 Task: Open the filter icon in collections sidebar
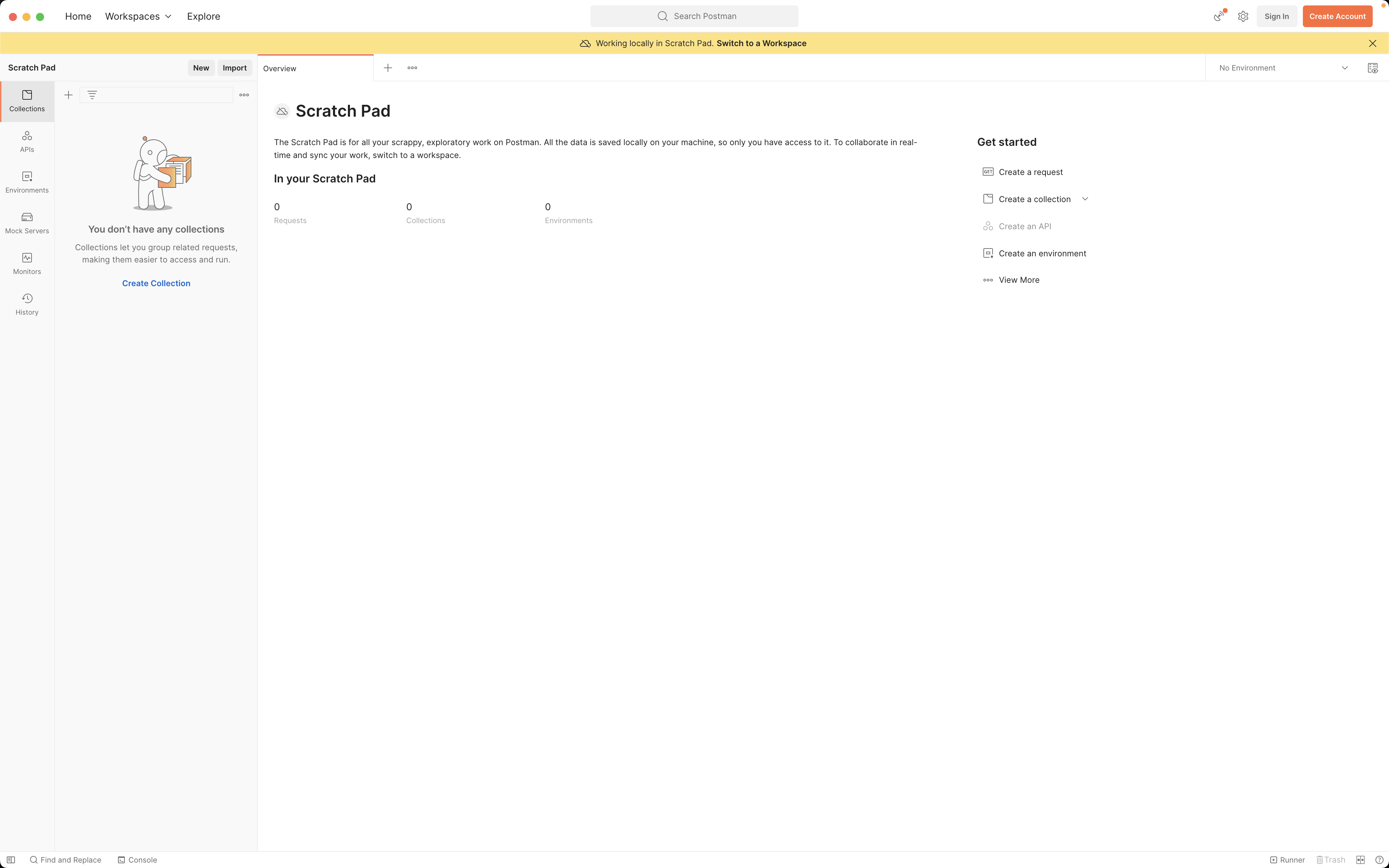[x=93, y=95]
